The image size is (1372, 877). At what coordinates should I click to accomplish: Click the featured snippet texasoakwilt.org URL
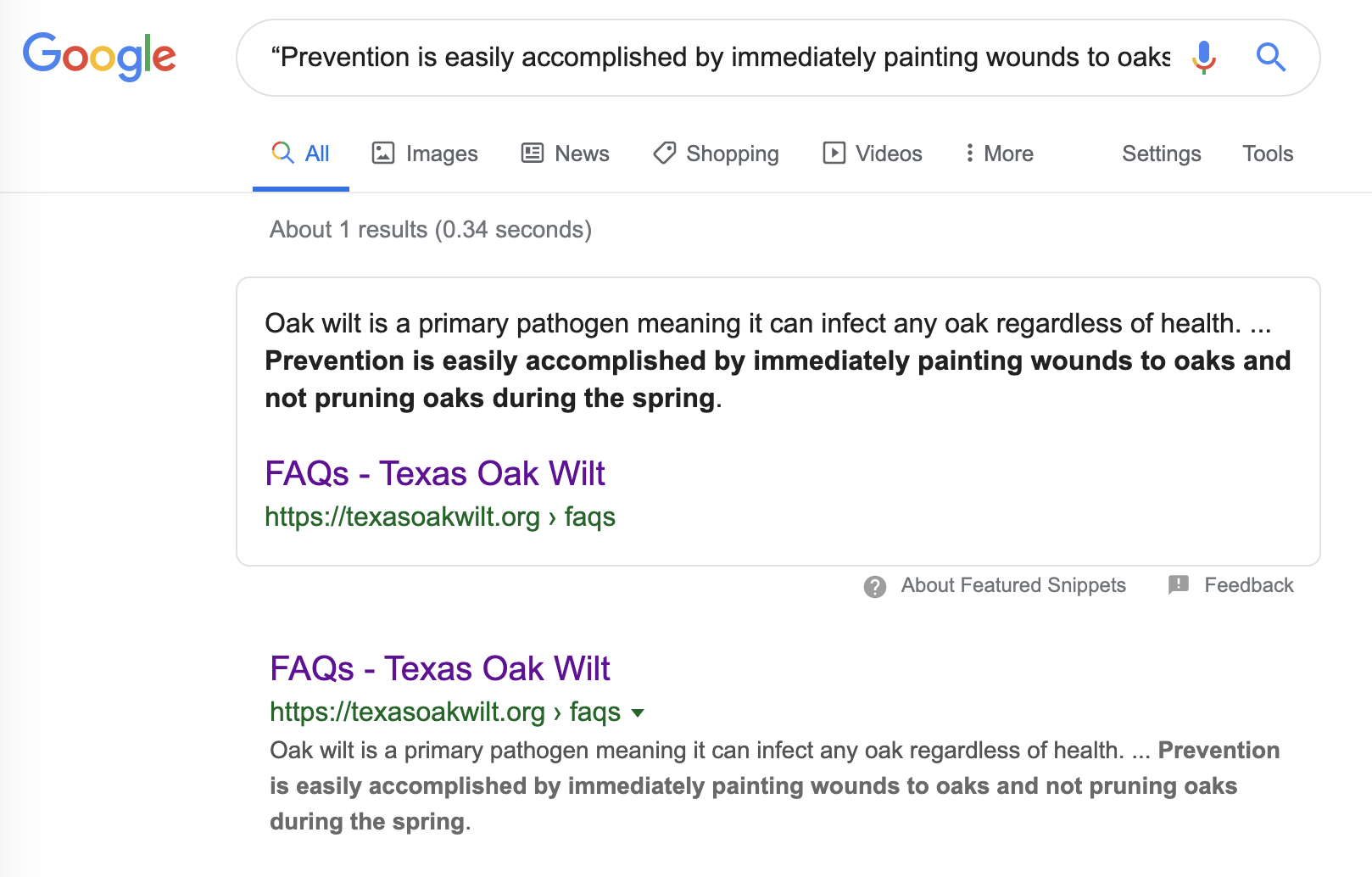click(440, 517)
